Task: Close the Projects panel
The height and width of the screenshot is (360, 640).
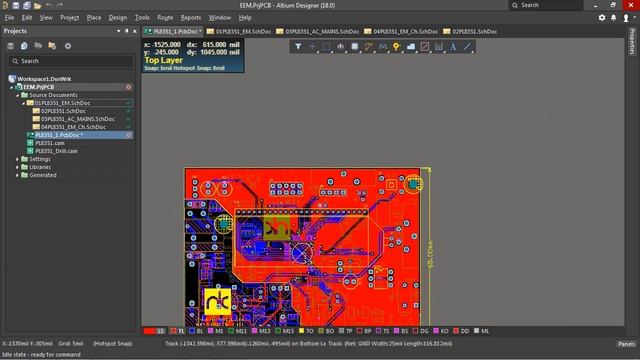Action: (x=135, y=31)
